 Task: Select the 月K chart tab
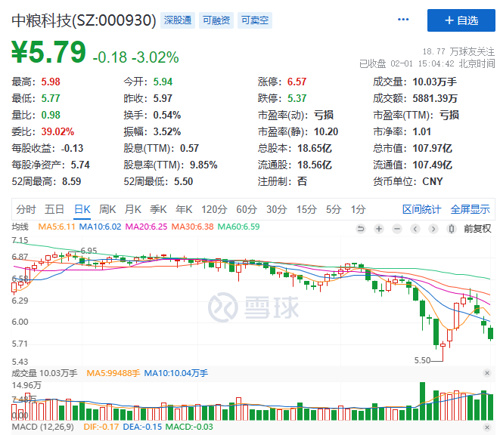coord(133,209)
